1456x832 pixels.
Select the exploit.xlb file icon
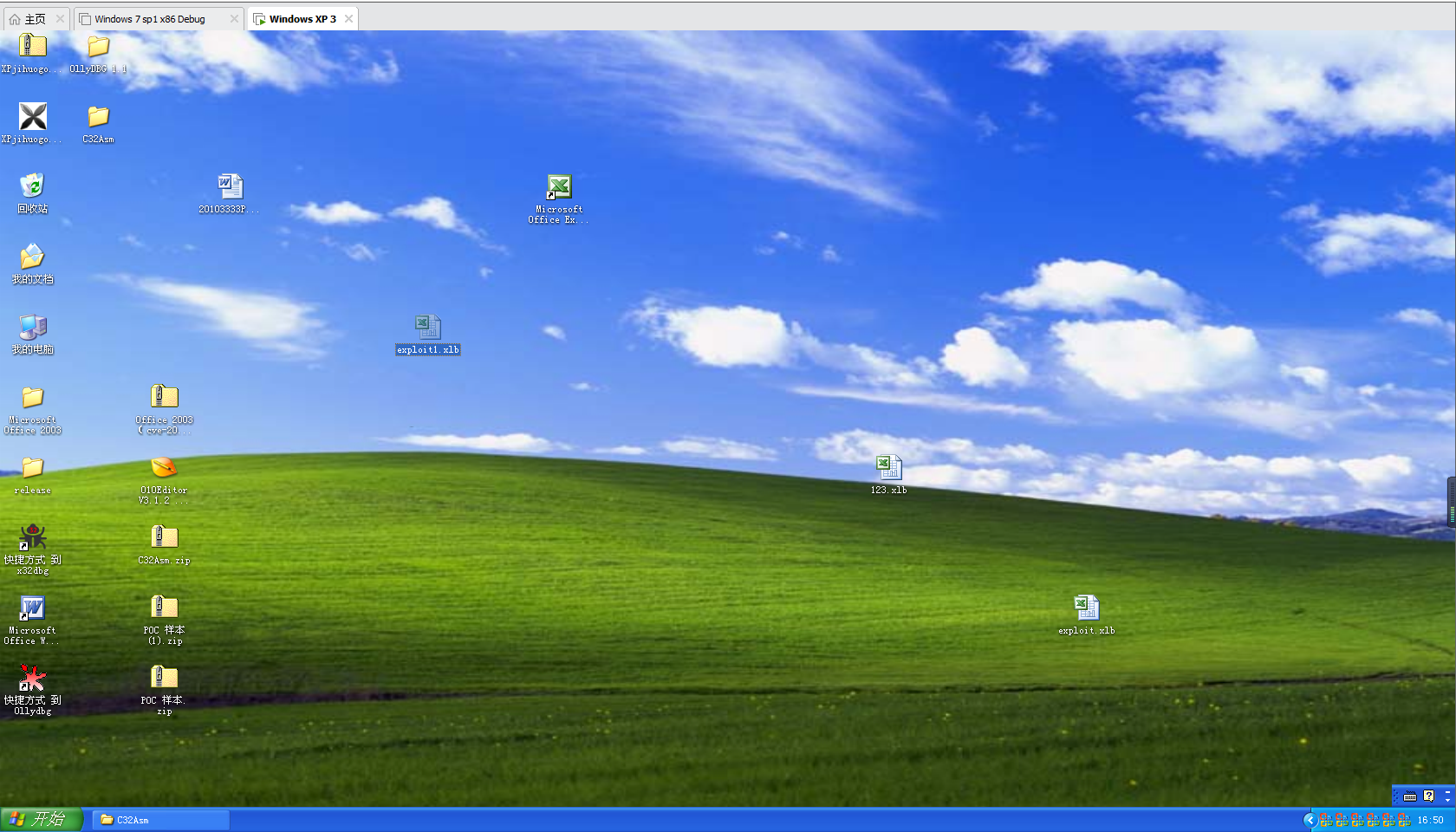coord(1086,608)
